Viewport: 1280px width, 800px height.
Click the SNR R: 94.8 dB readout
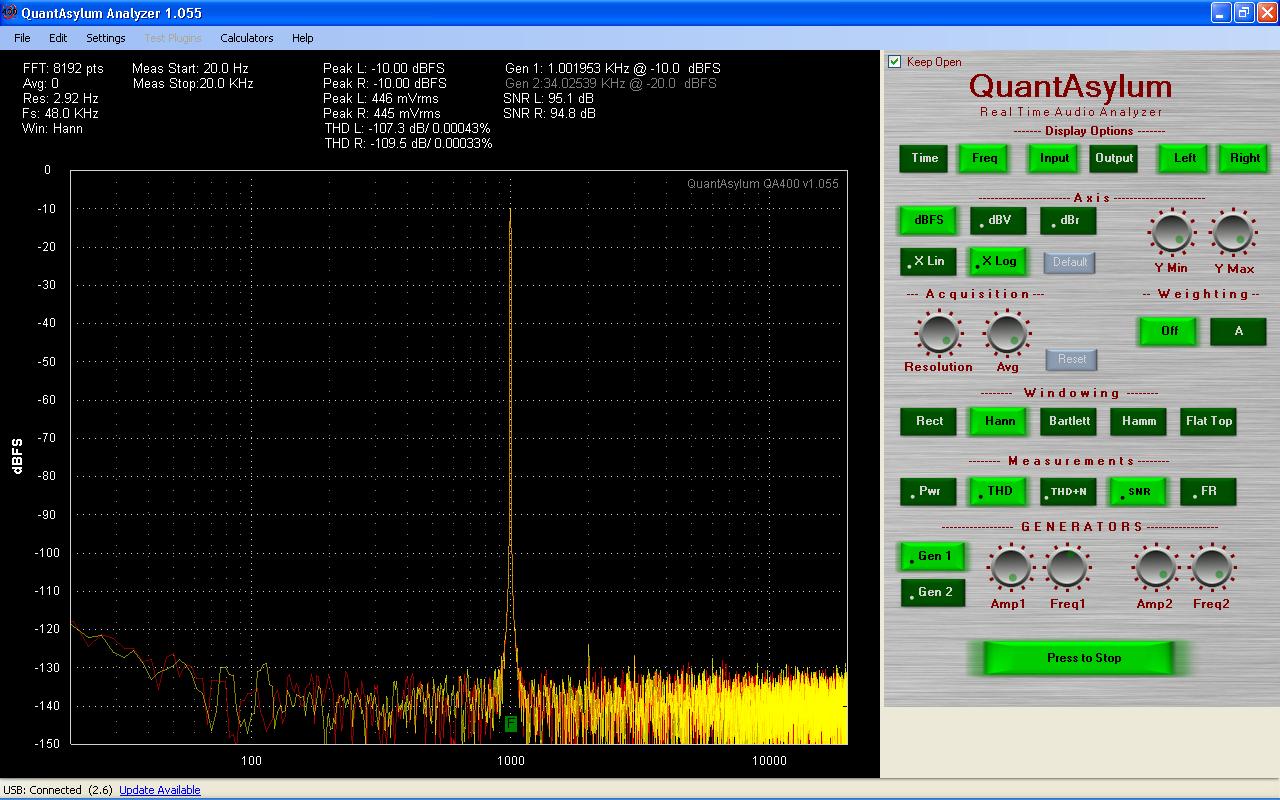tap(550, 113)
